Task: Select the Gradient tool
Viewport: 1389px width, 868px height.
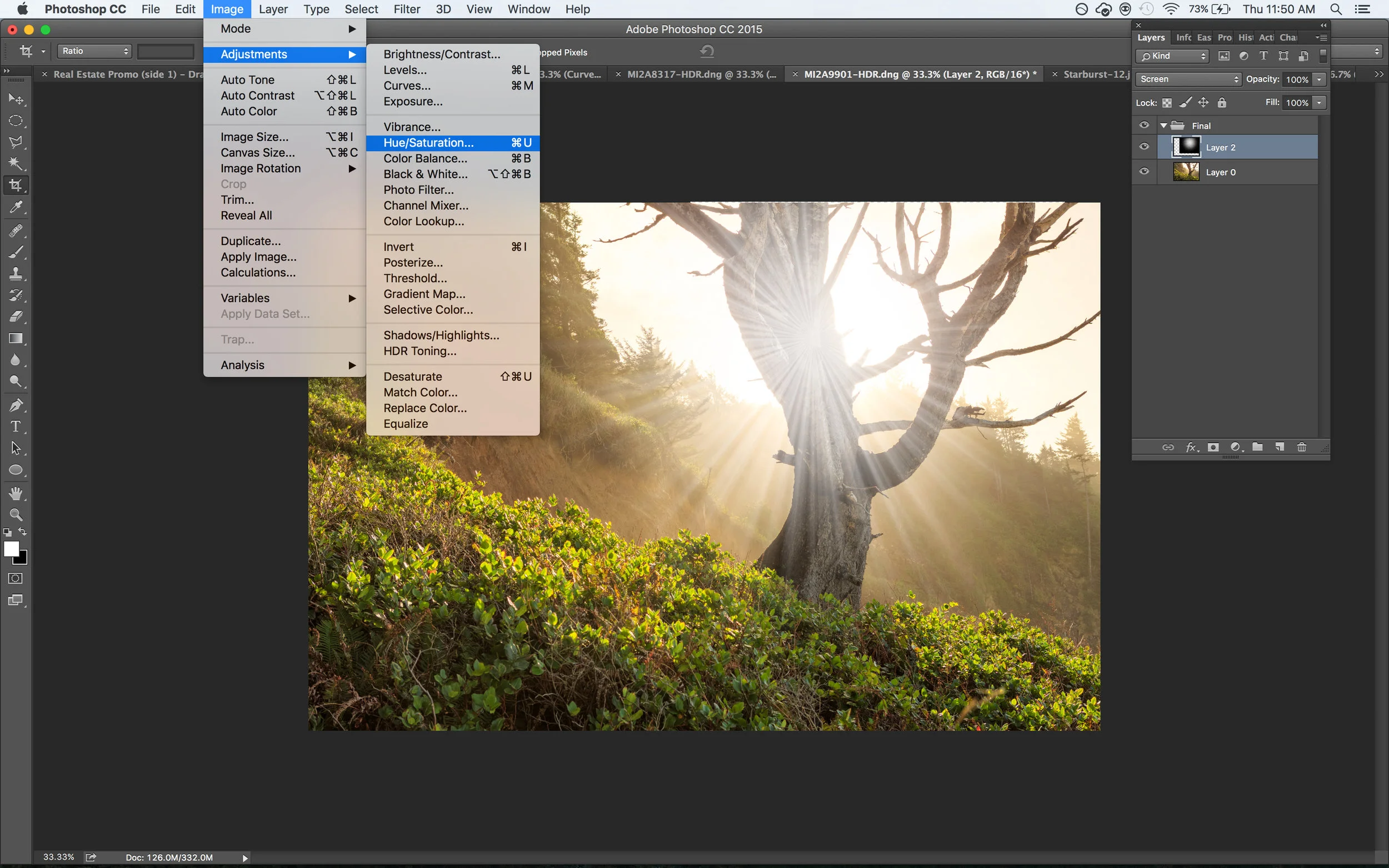Action: coord(16,338)
